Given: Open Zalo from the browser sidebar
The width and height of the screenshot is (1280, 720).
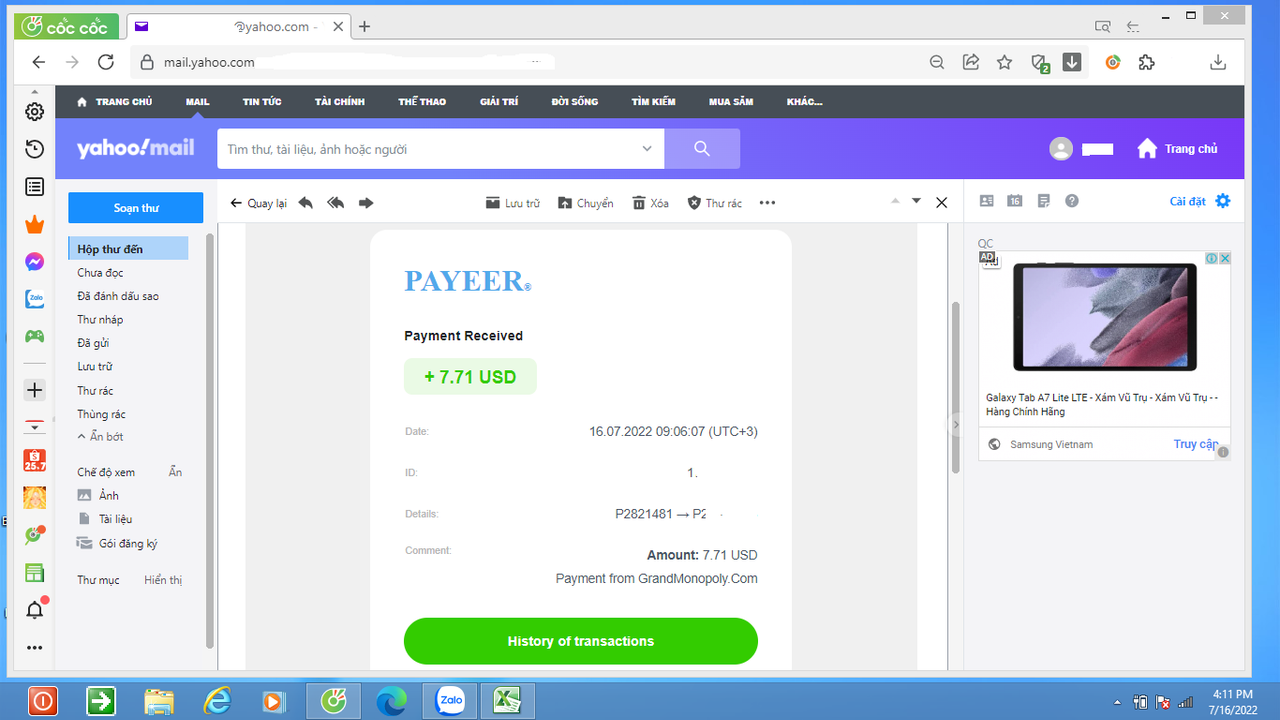Looking at the screenshot, I should coord(34,299).
